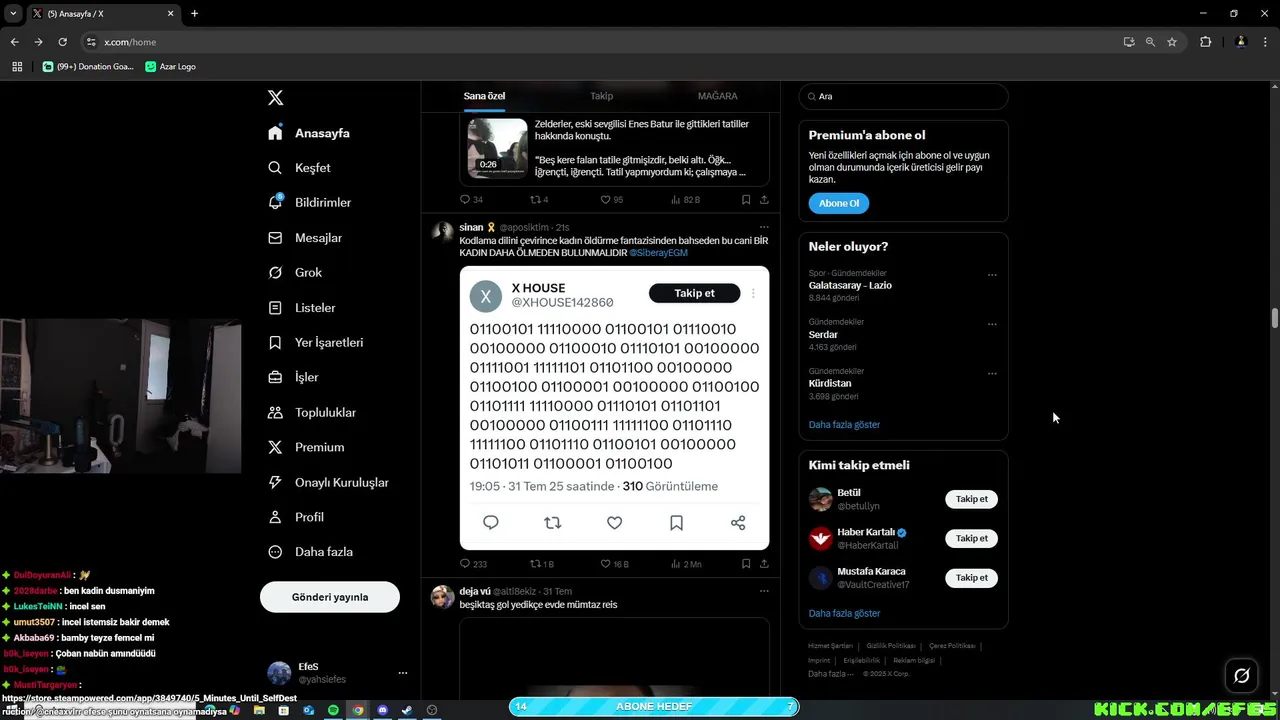This screenshot has height=720, width=1280.
Task: Open the Grok floating button
Action: pos(1242,676)
